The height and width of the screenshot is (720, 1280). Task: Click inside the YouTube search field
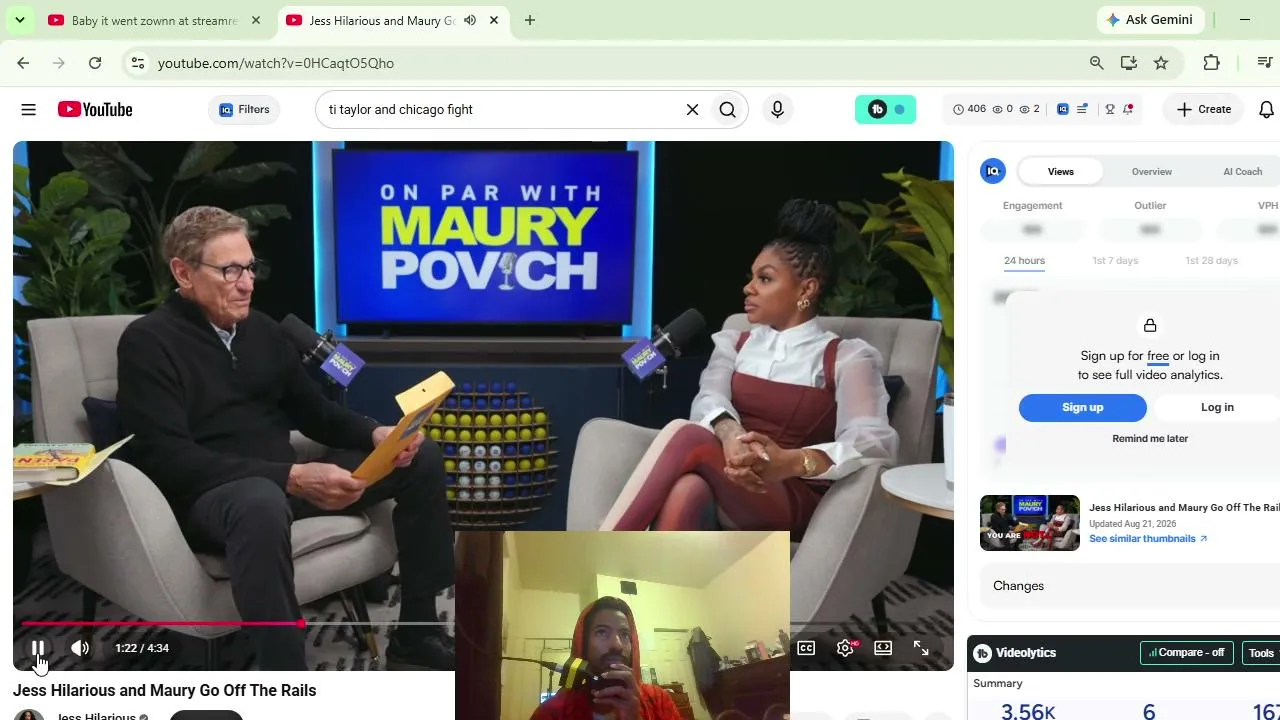tap(500, 109)
